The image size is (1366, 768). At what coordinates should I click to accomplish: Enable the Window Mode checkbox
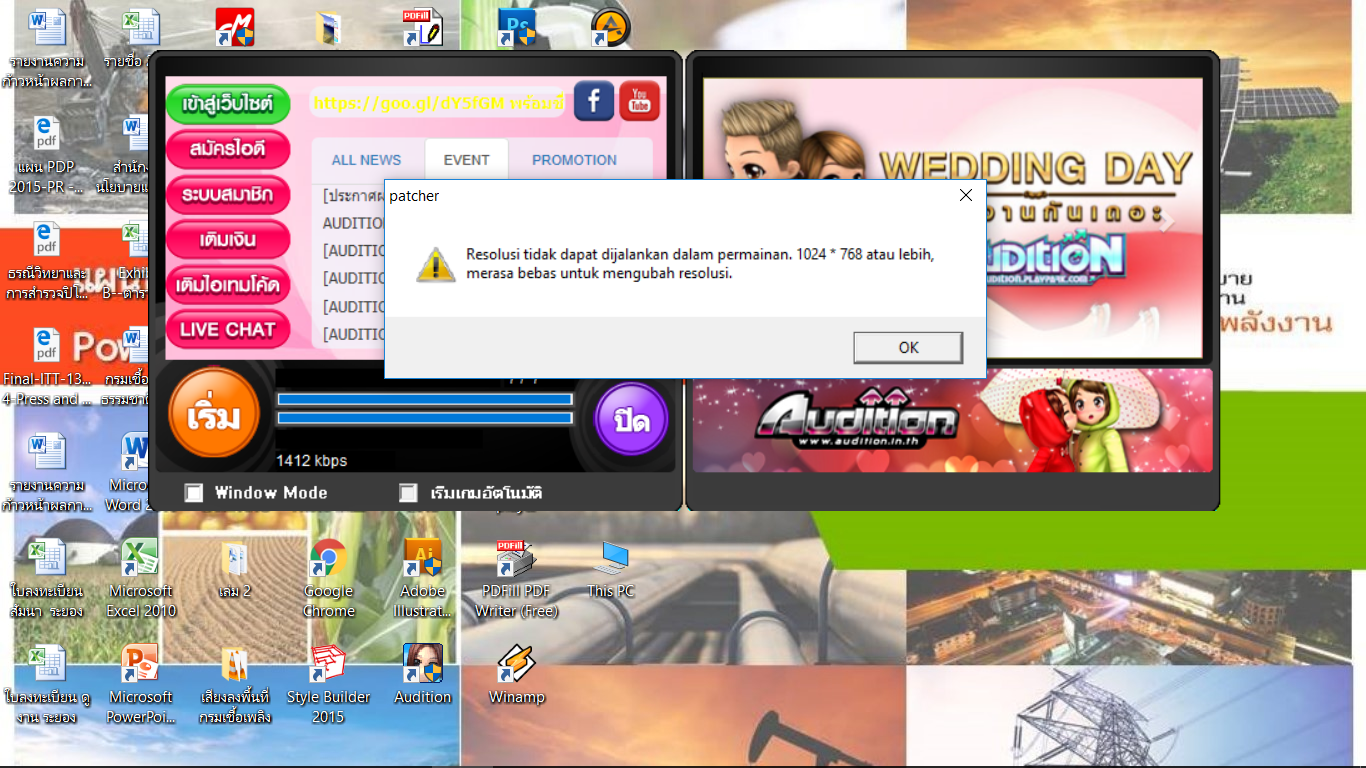click(194, 492)
